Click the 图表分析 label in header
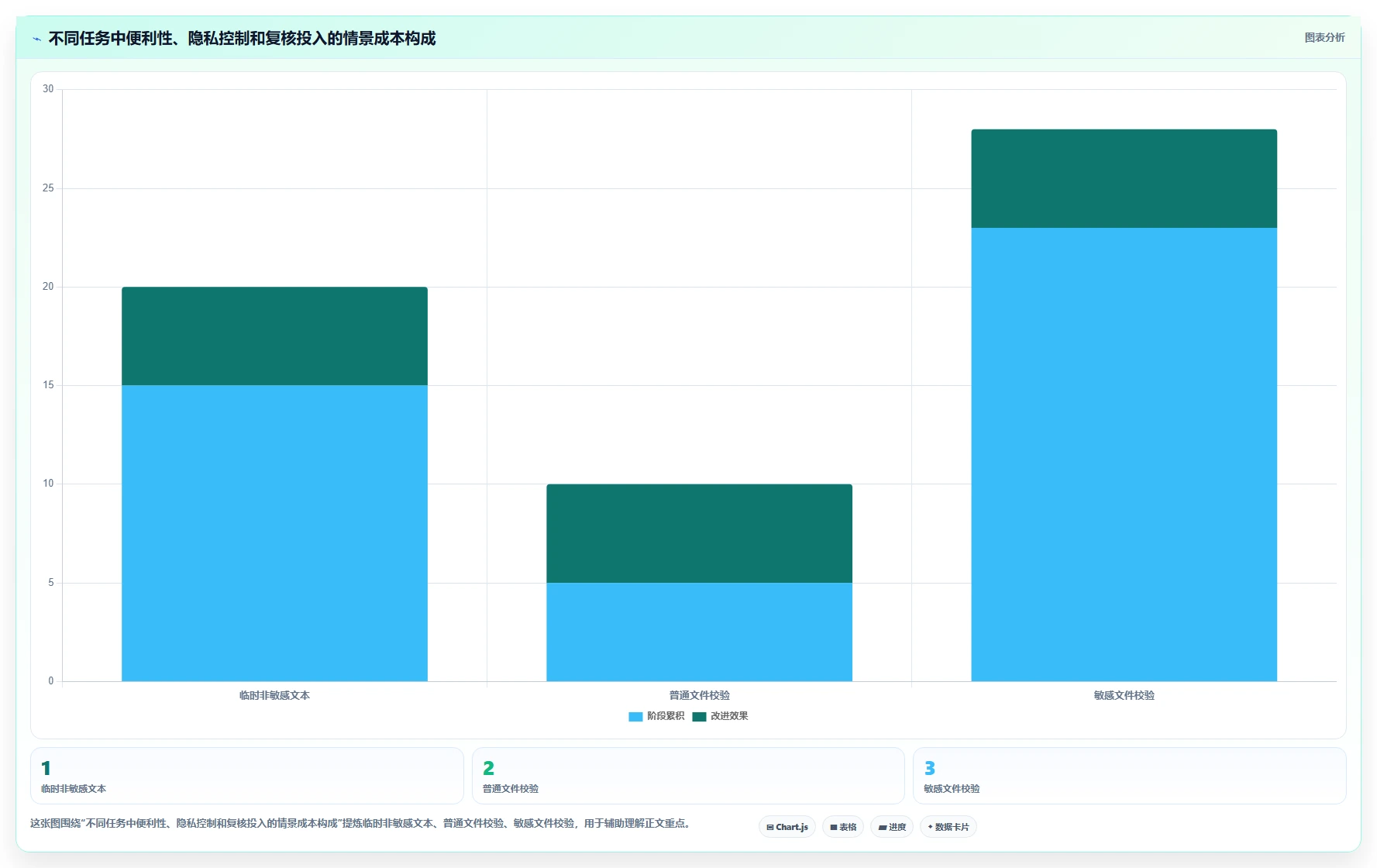 coord(1324,37)
